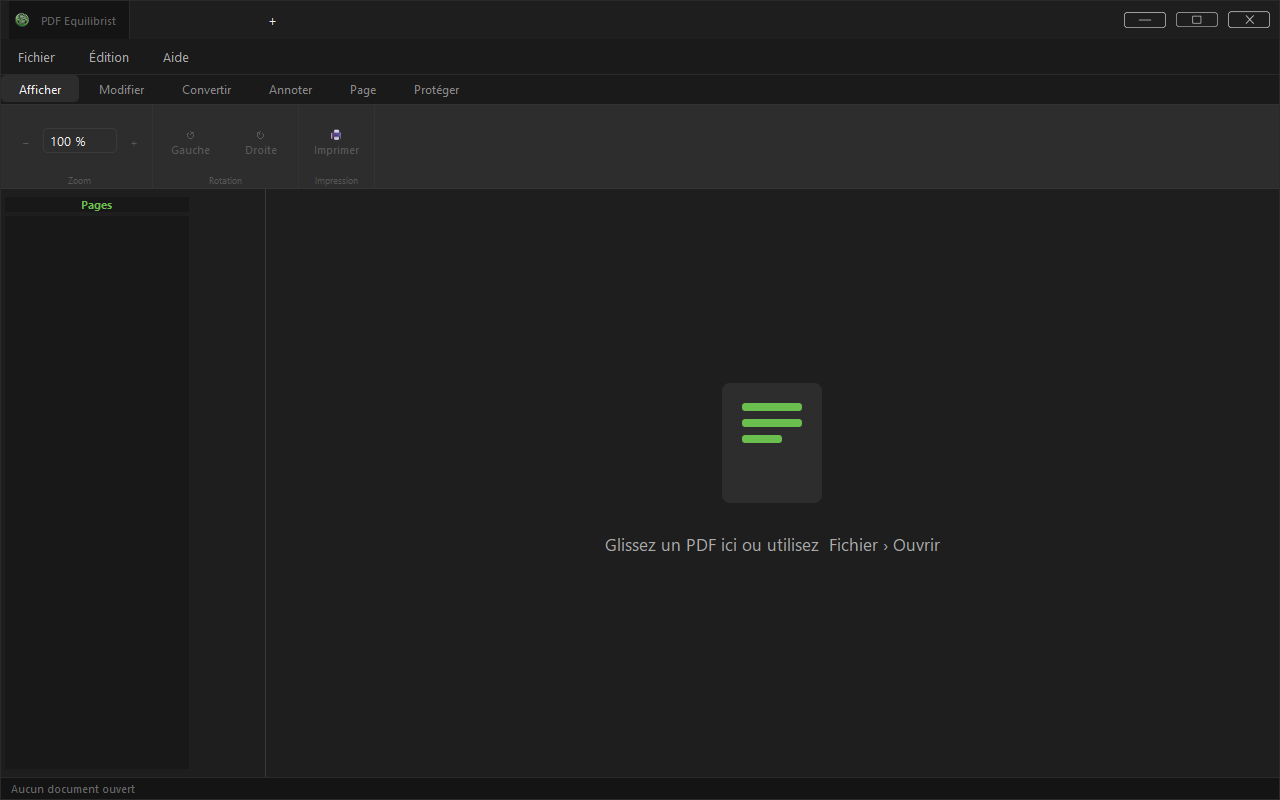
Task: Open the Aide menu
Action: click(x=176, y=57)
